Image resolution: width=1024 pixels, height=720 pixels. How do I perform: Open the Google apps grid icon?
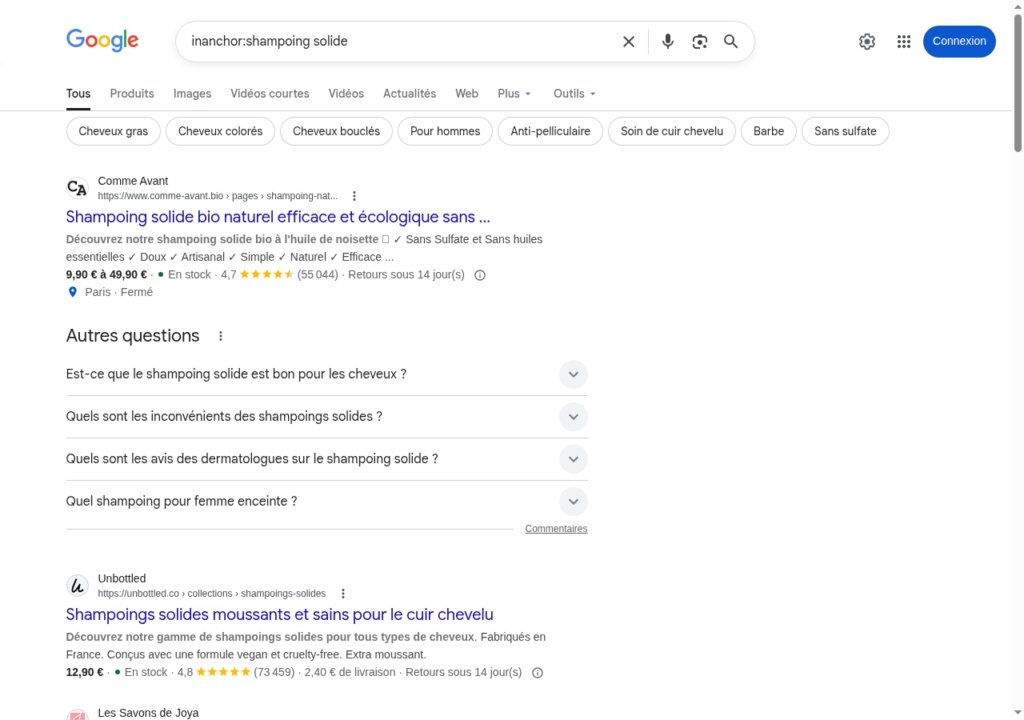(904, 41)
